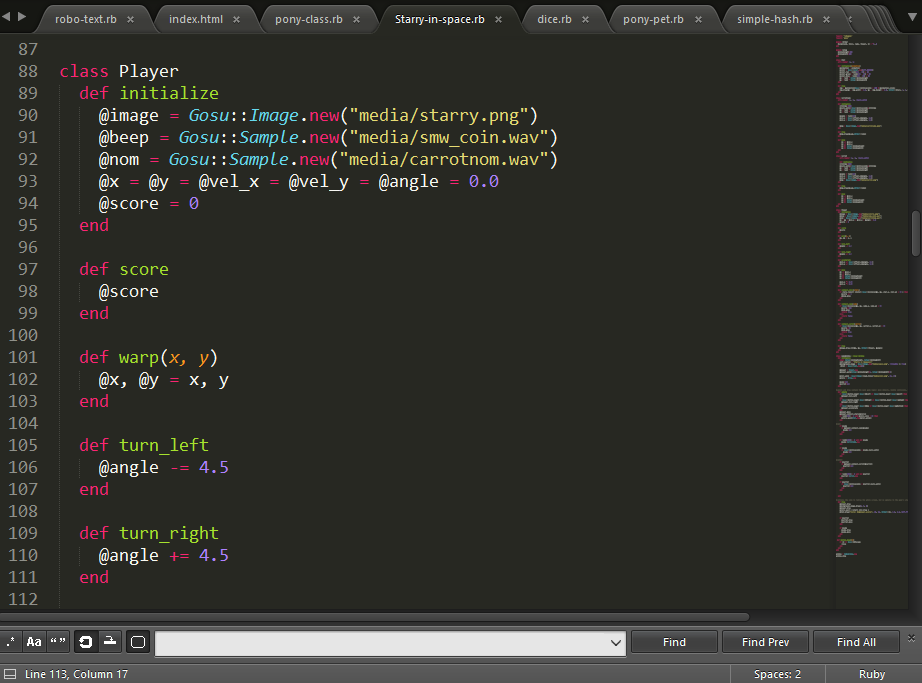Toggle case sensitive search option
The height and width of the screenshot is (683, 922).
[x=34, y=642]
